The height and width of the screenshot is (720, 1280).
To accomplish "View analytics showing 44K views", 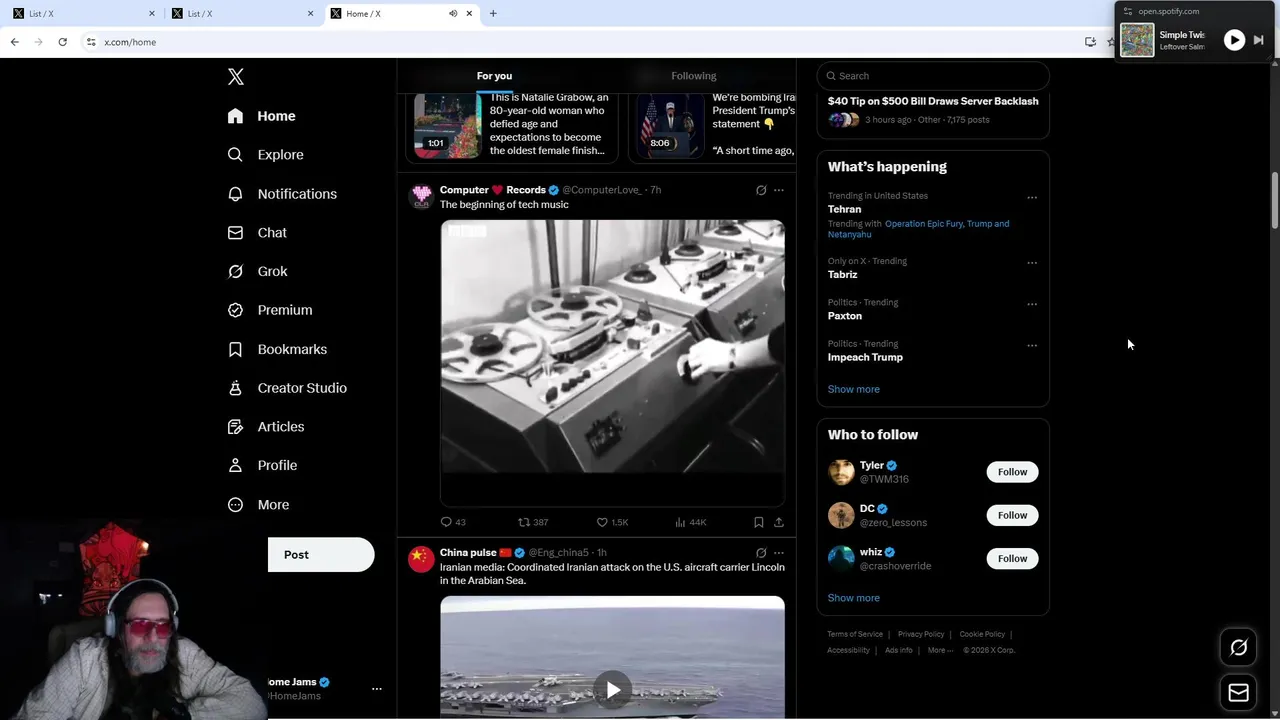I will [691, 522].
